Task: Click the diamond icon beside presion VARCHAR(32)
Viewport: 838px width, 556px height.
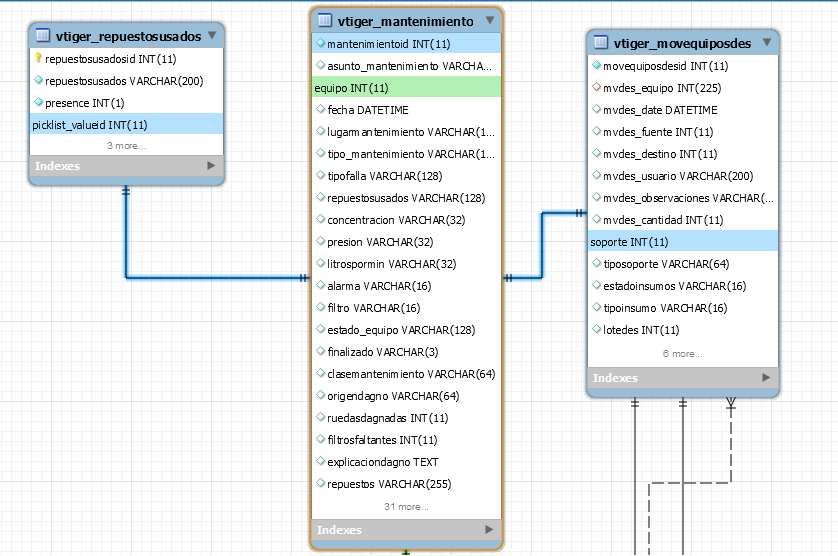Action: [x=321, y=241]
